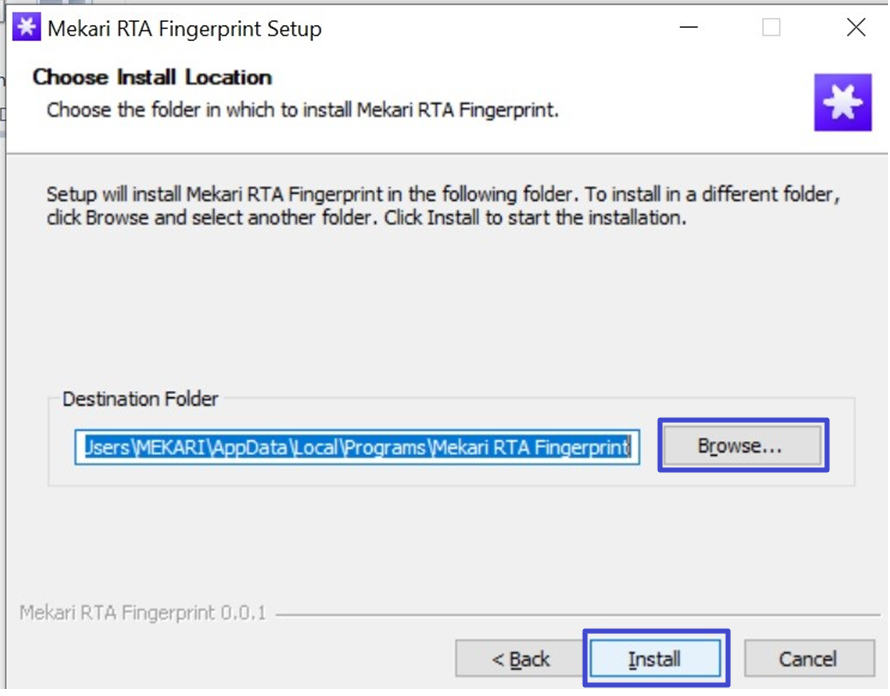Start installation with the Install button
Viewport: 890px width, 696px height.
tap(655, 659)
